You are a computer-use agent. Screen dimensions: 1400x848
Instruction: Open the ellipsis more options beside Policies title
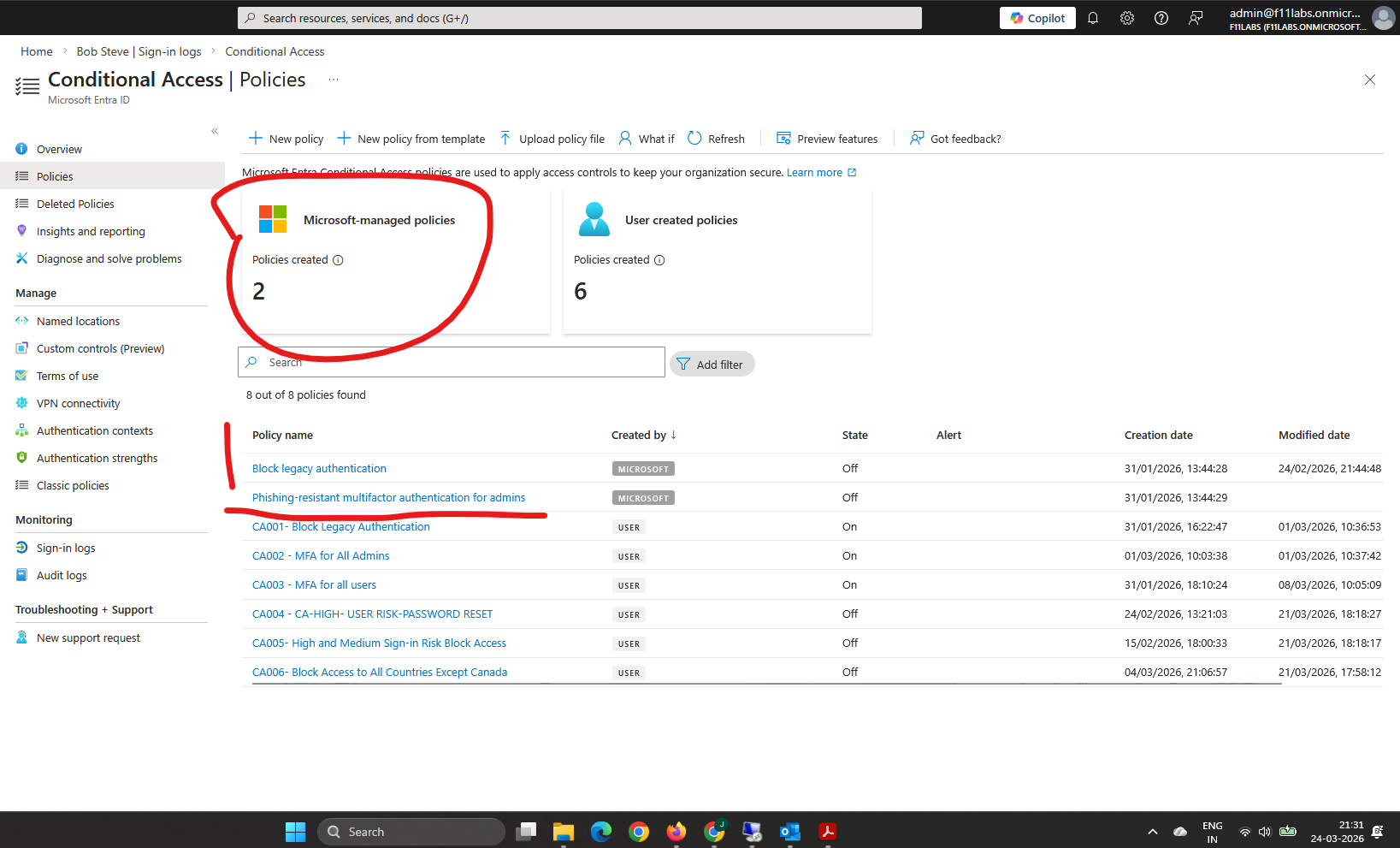(x=334, y=80)
